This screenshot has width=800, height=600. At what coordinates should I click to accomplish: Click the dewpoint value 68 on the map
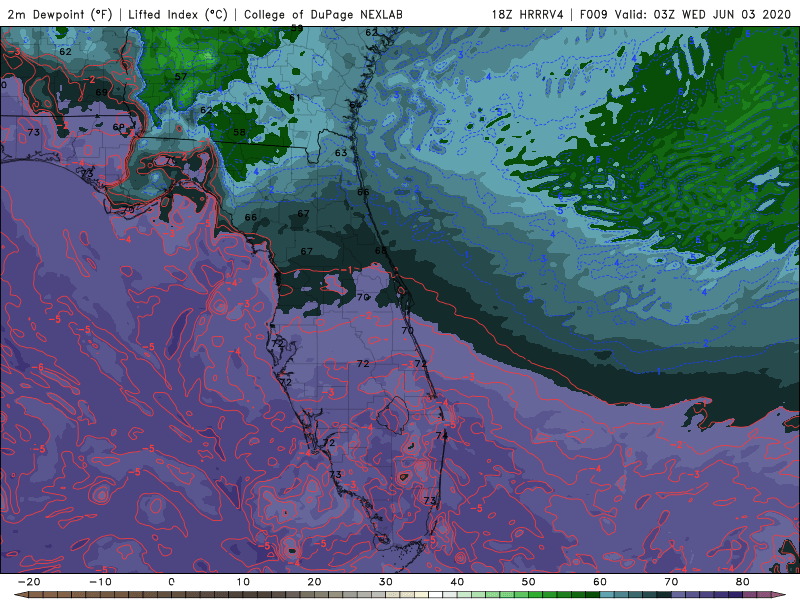click(x=381, y=250)
